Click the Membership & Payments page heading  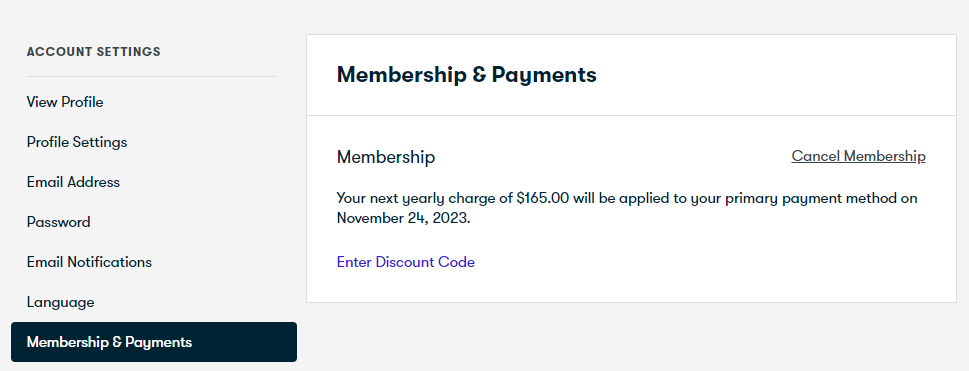(467, 75)
